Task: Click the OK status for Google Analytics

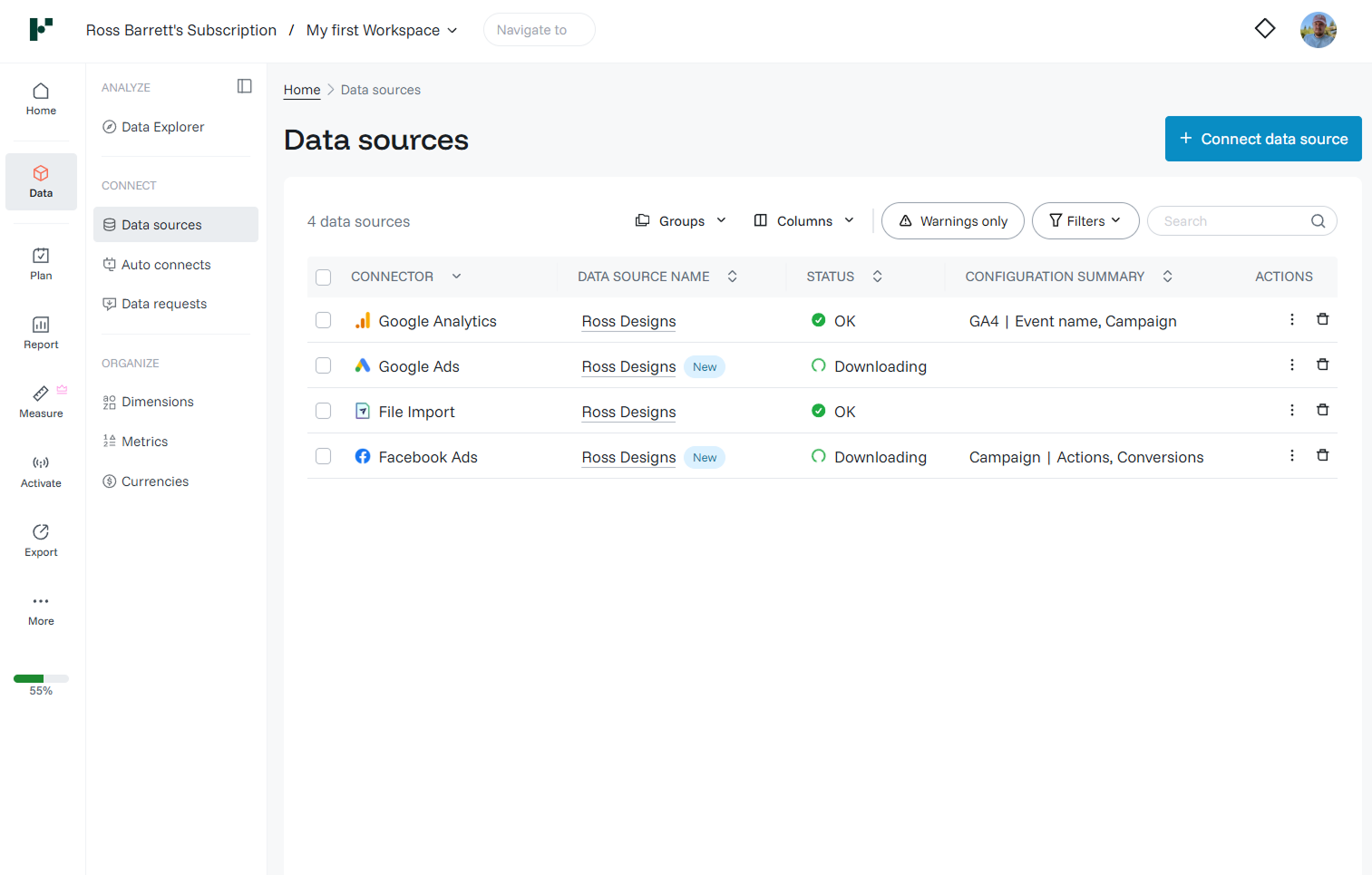Action: (833, 321)
